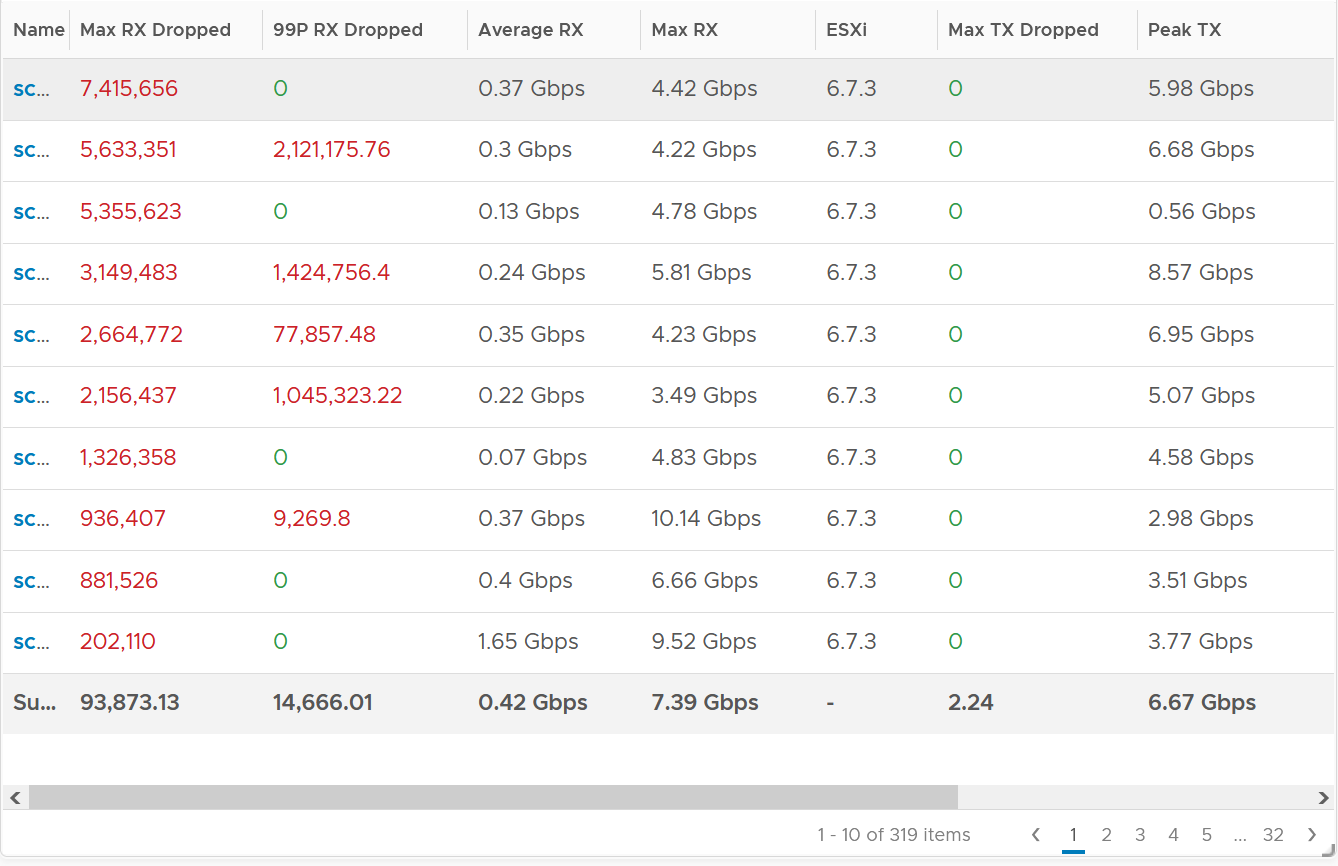Open host link in 202,110 row

tap(31, 641)
